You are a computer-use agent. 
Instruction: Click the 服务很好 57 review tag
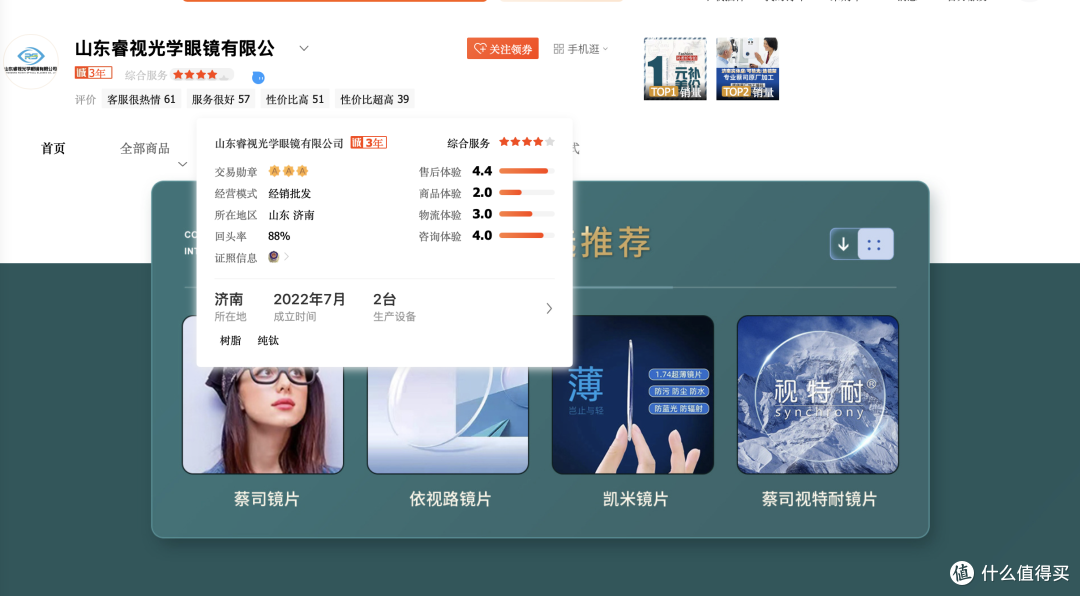(220, 99)
